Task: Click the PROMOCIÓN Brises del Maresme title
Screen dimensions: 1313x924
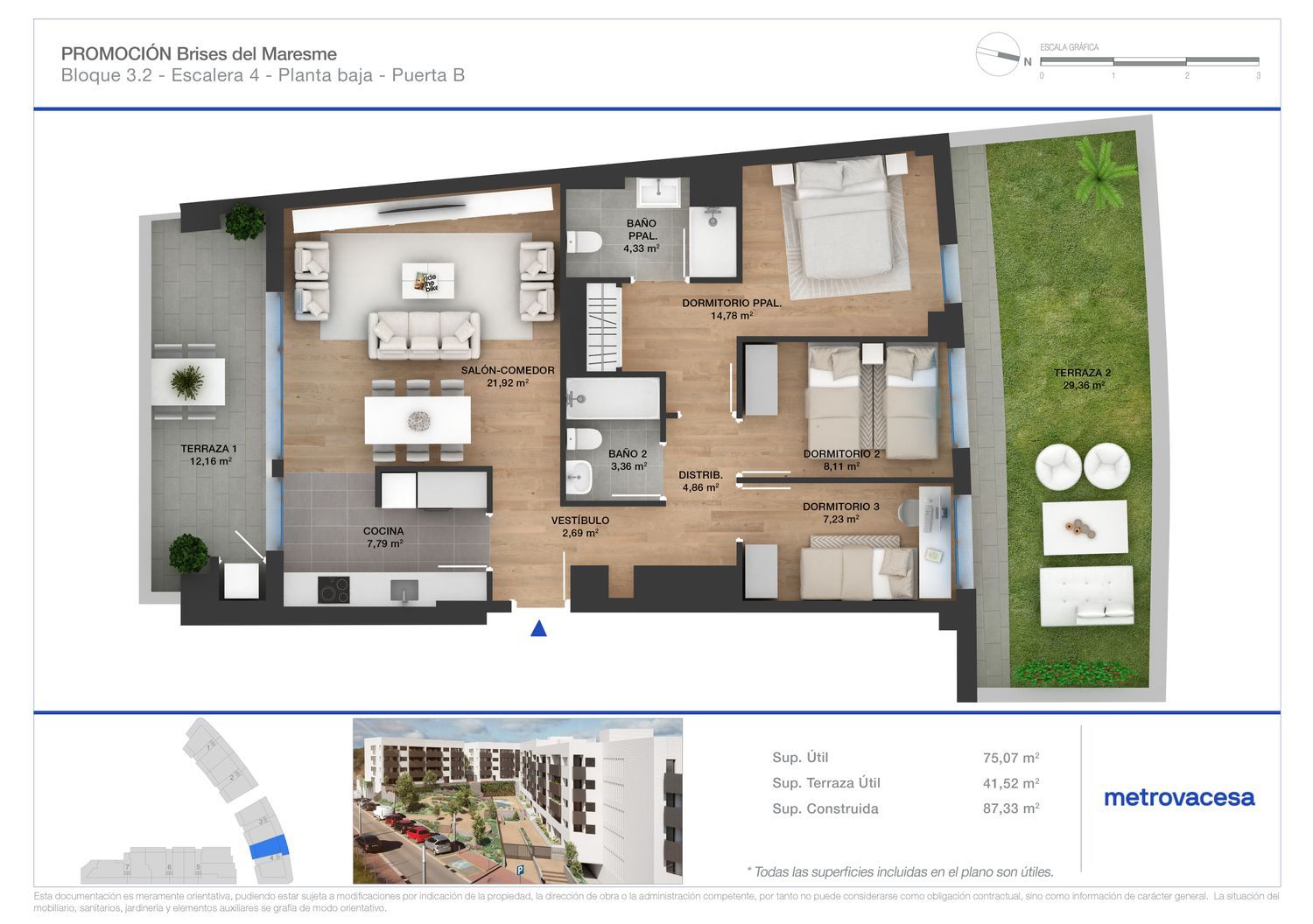Action: coord(199,54)
